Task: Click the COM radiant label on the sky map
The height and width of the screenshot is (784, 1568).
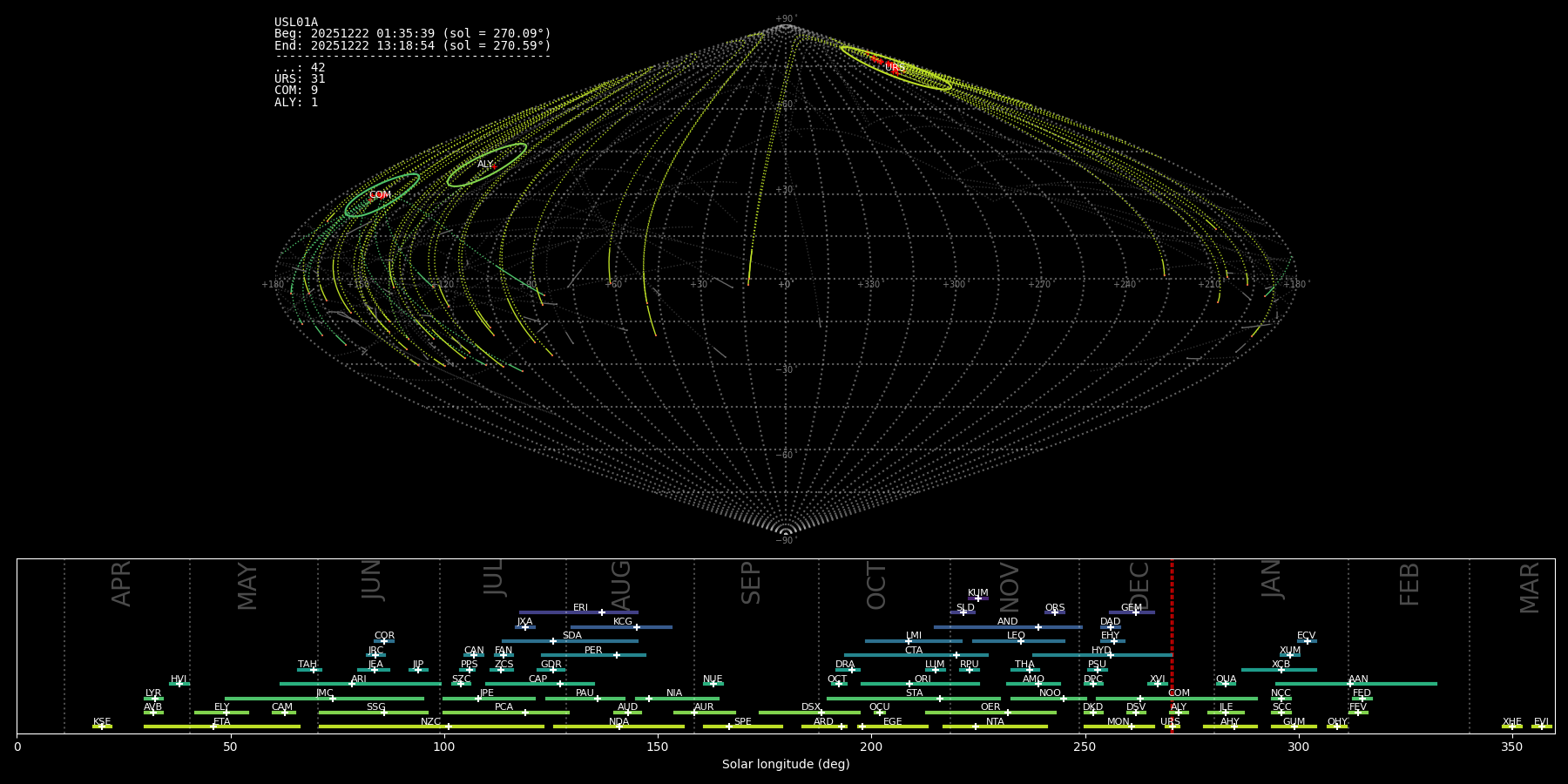Action: pyautogui.click(x=380, y=195)
